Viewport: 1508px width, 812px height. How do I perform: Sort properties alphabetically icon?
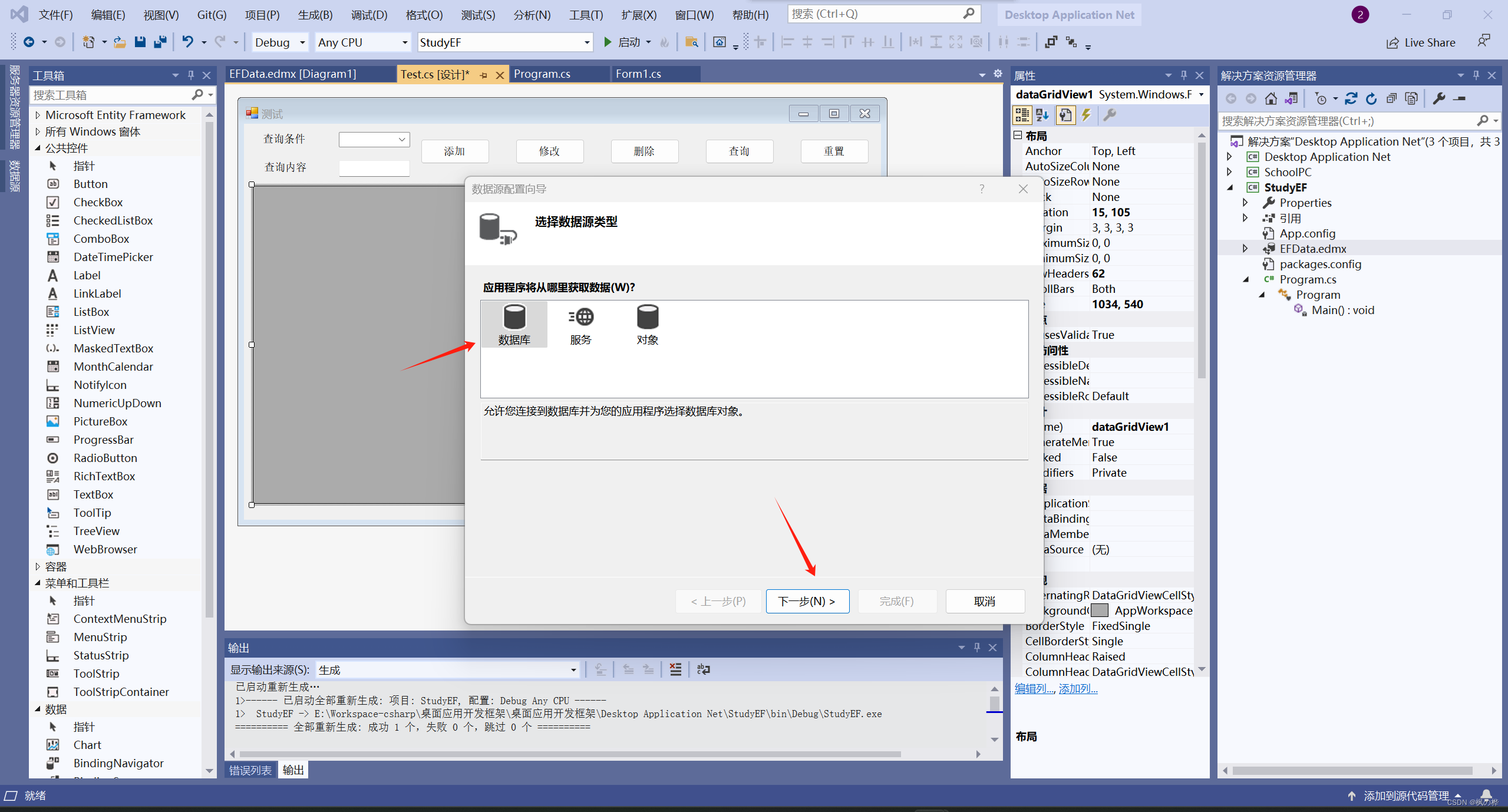1042,115
